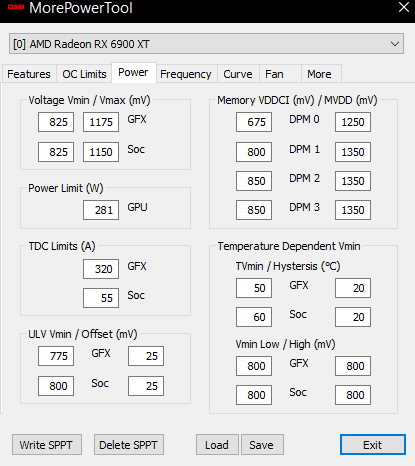Viewport: 415px width, 466px height.
Task: Click the Exit button
Action: [x=373, y=445]
